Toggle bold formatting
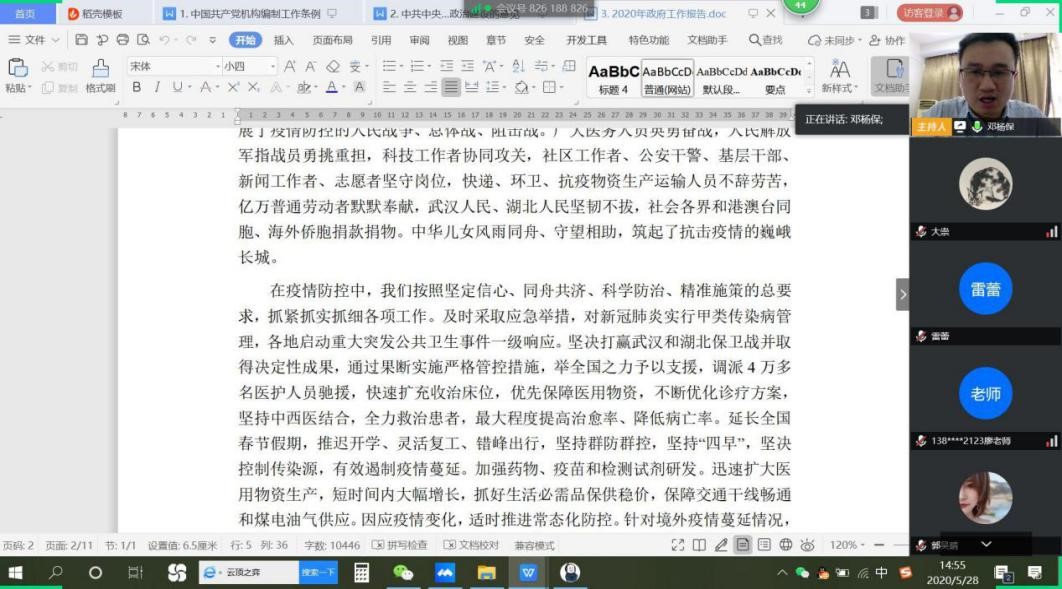1062x589 pixels. 137,87
